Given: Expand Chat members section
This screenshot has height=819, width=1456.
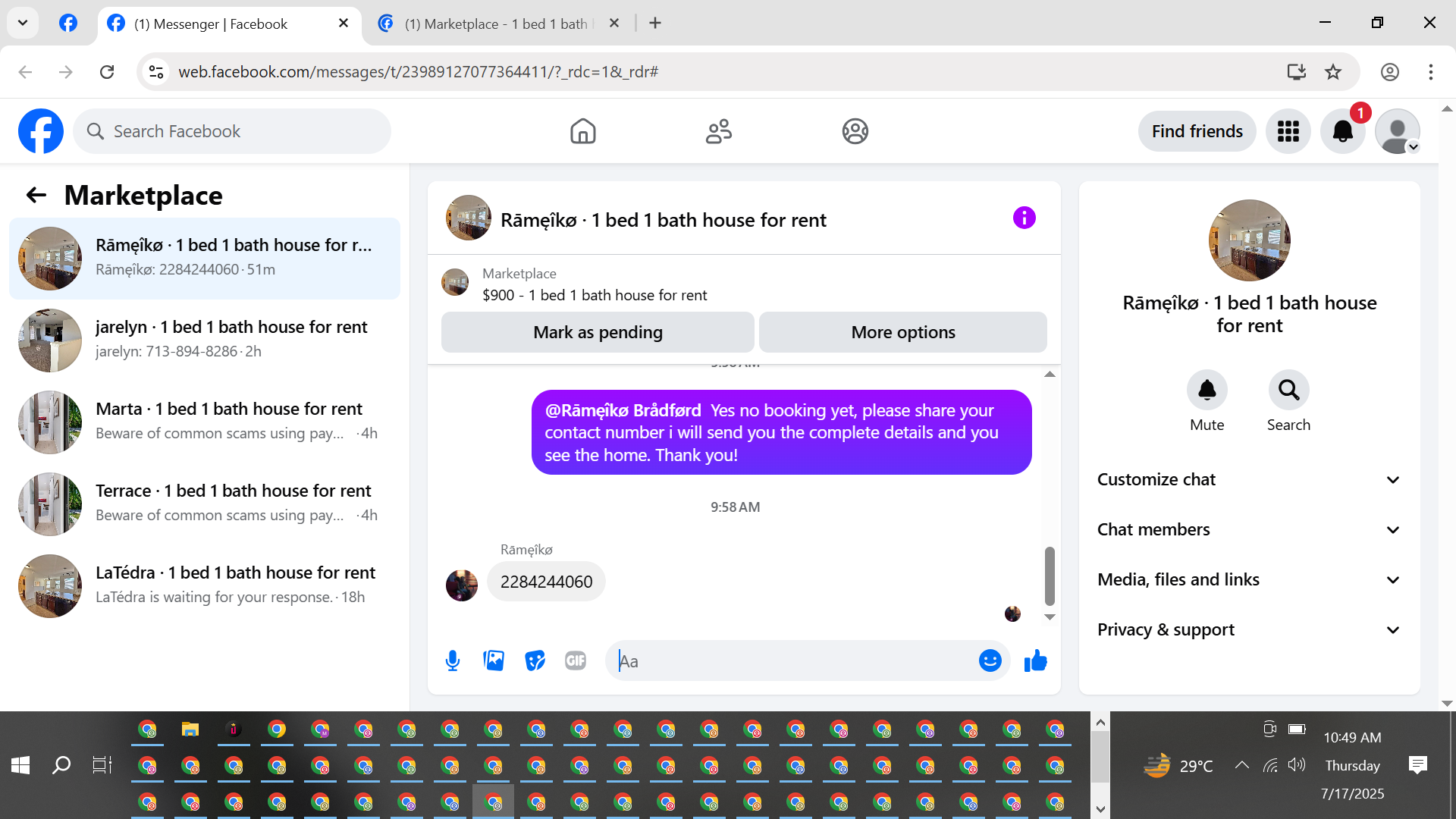Looking at the screenshot, I should point(1248,529).
